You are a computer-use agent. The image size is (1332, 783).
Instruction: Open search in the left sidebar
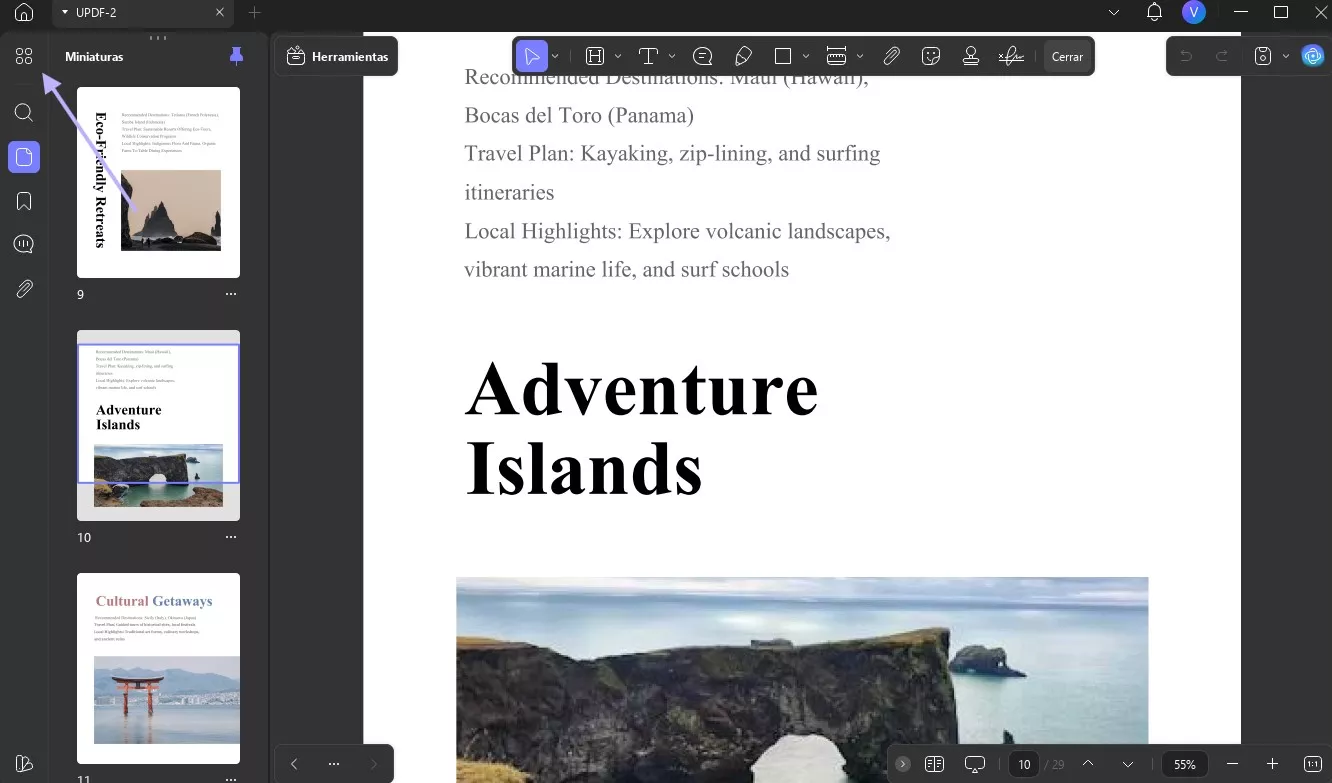point(24,112)
